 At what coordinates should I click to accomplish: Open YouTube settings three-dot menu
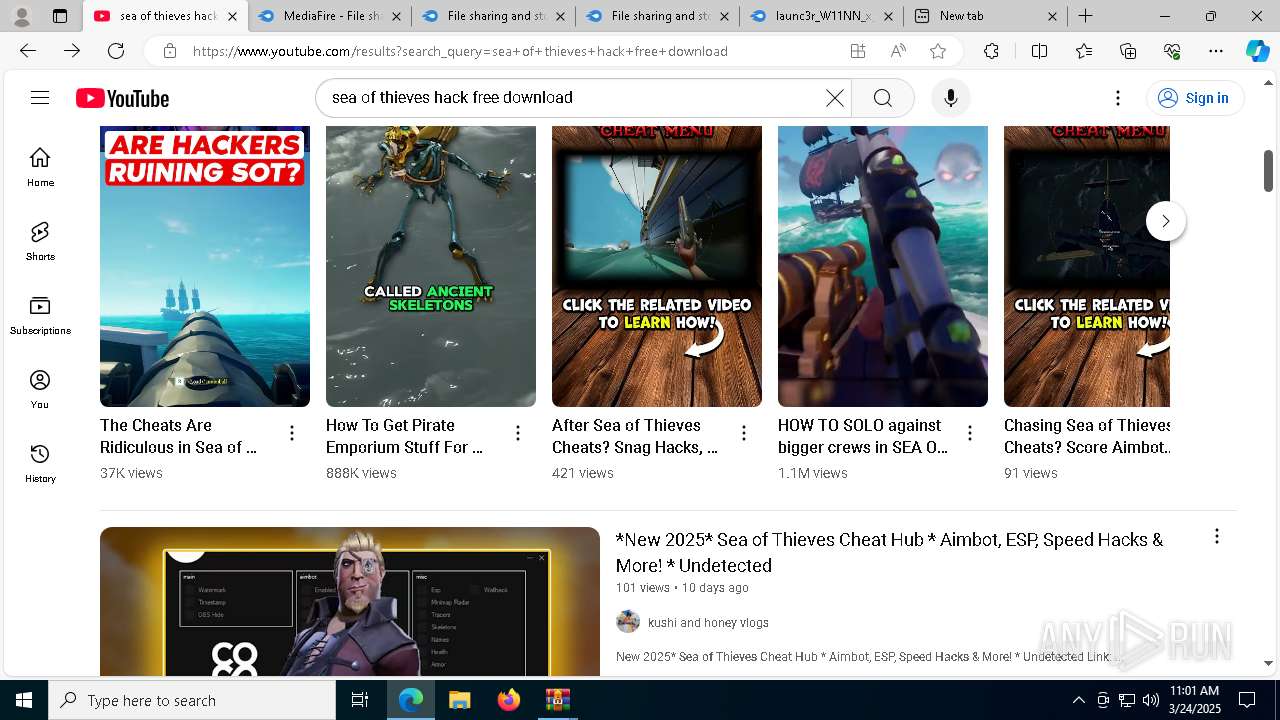click(1118, 97)
